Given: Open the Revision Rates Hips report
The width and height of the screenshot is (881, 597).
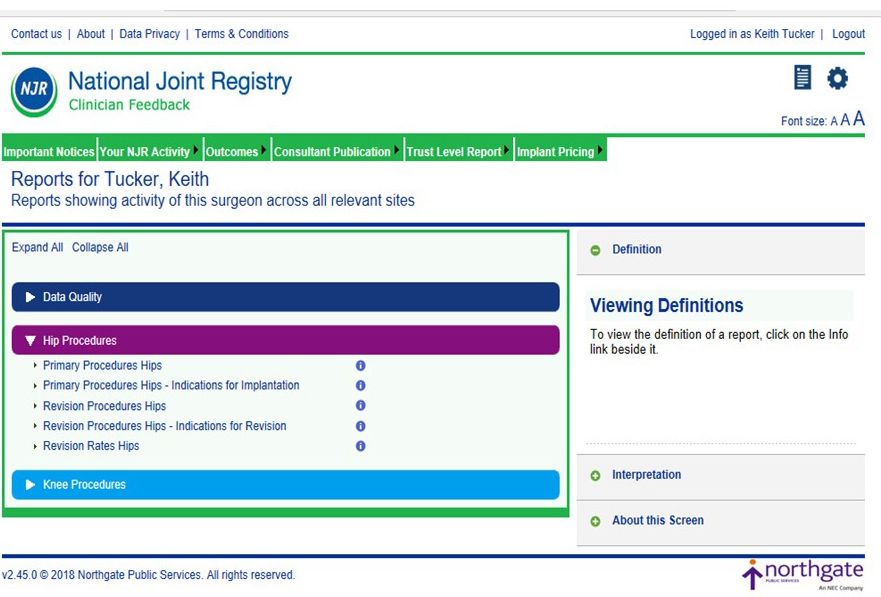Looking at the screenshot, I should (x=91, y=446).
